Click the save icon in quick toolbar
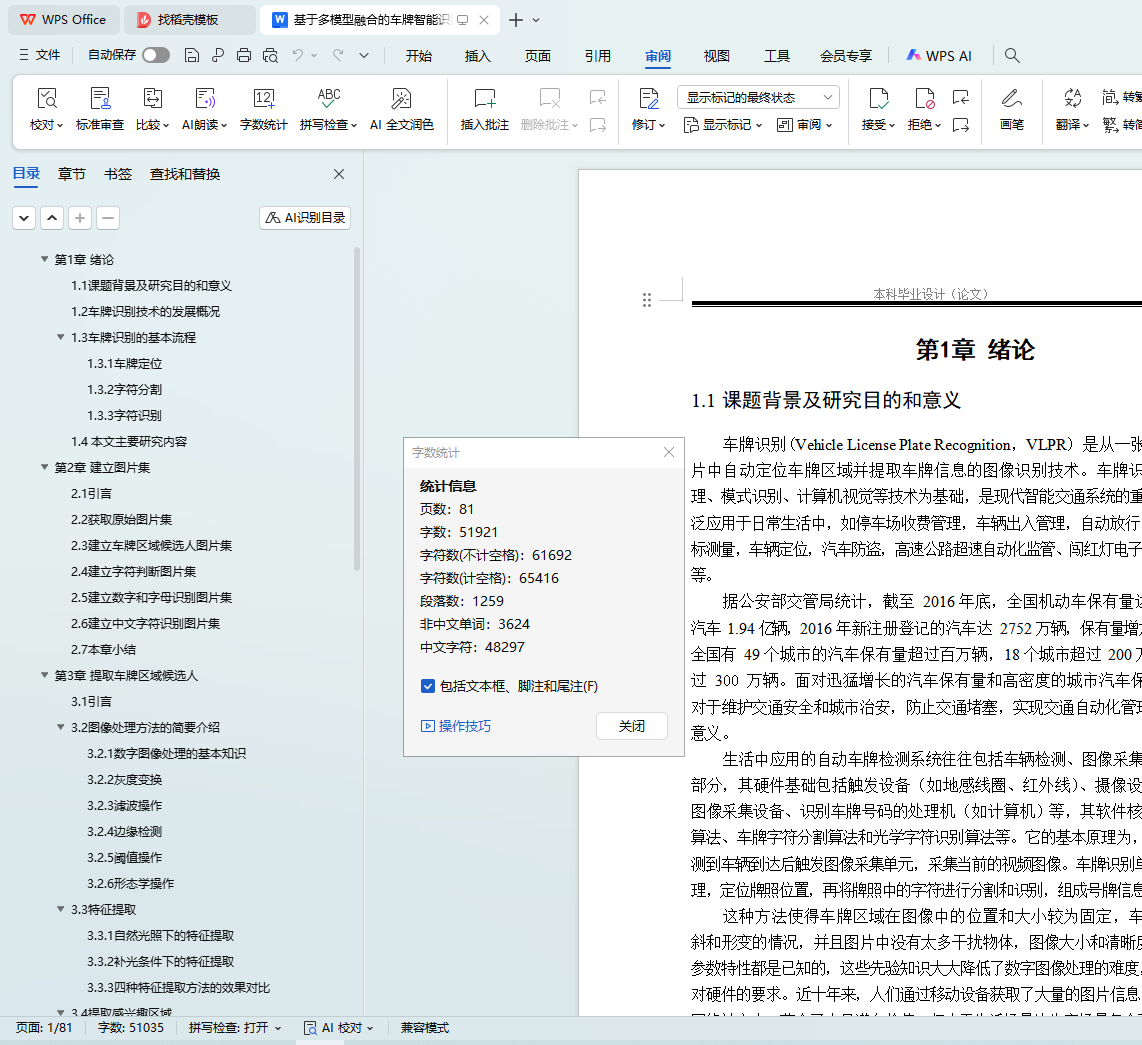The image size is (1142, 1045). pos(192,55)
